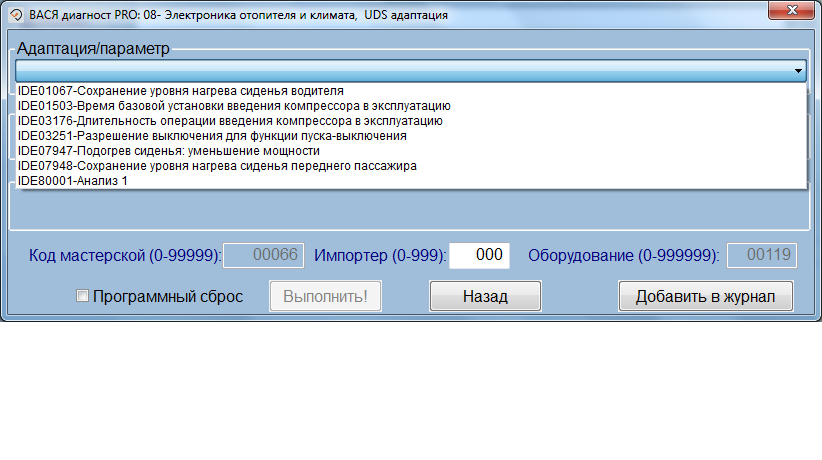Click the Оборудование field showing 00119
The image size is (822, 460).
tap(761, 255)
